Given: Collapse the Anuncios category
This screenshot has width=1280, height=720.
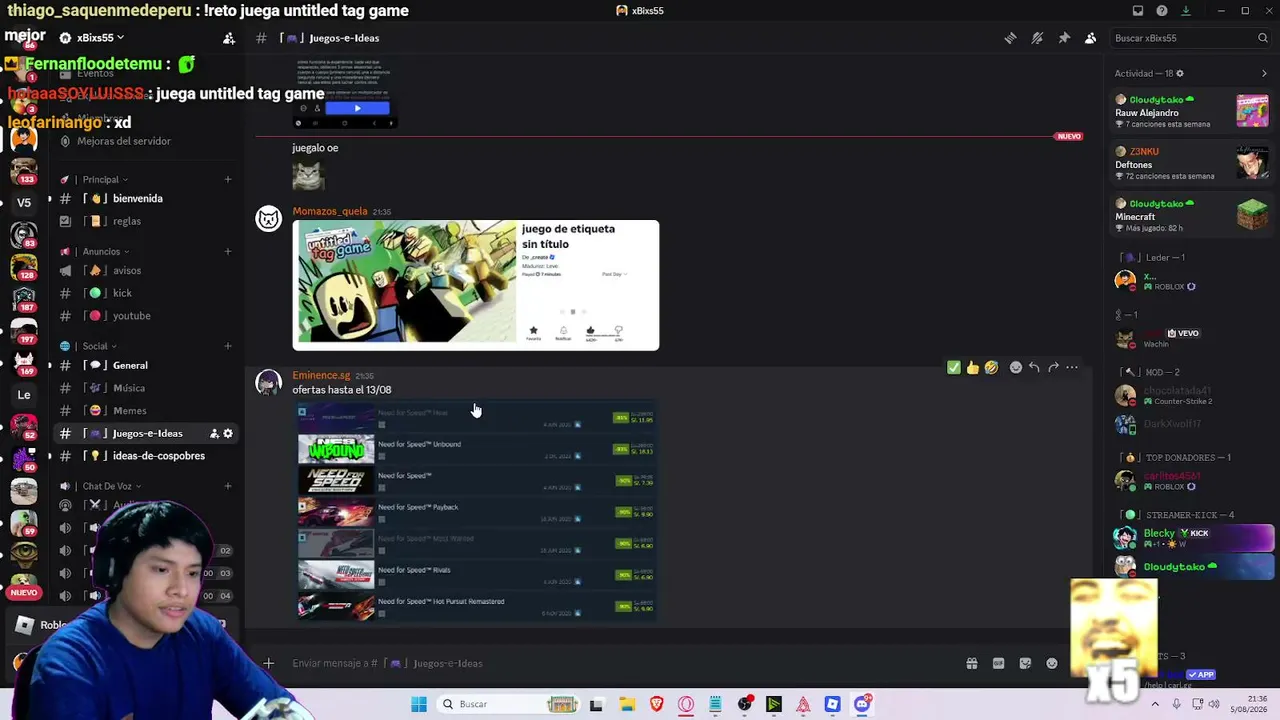Looking at the screenshot, I should [106, 251].
